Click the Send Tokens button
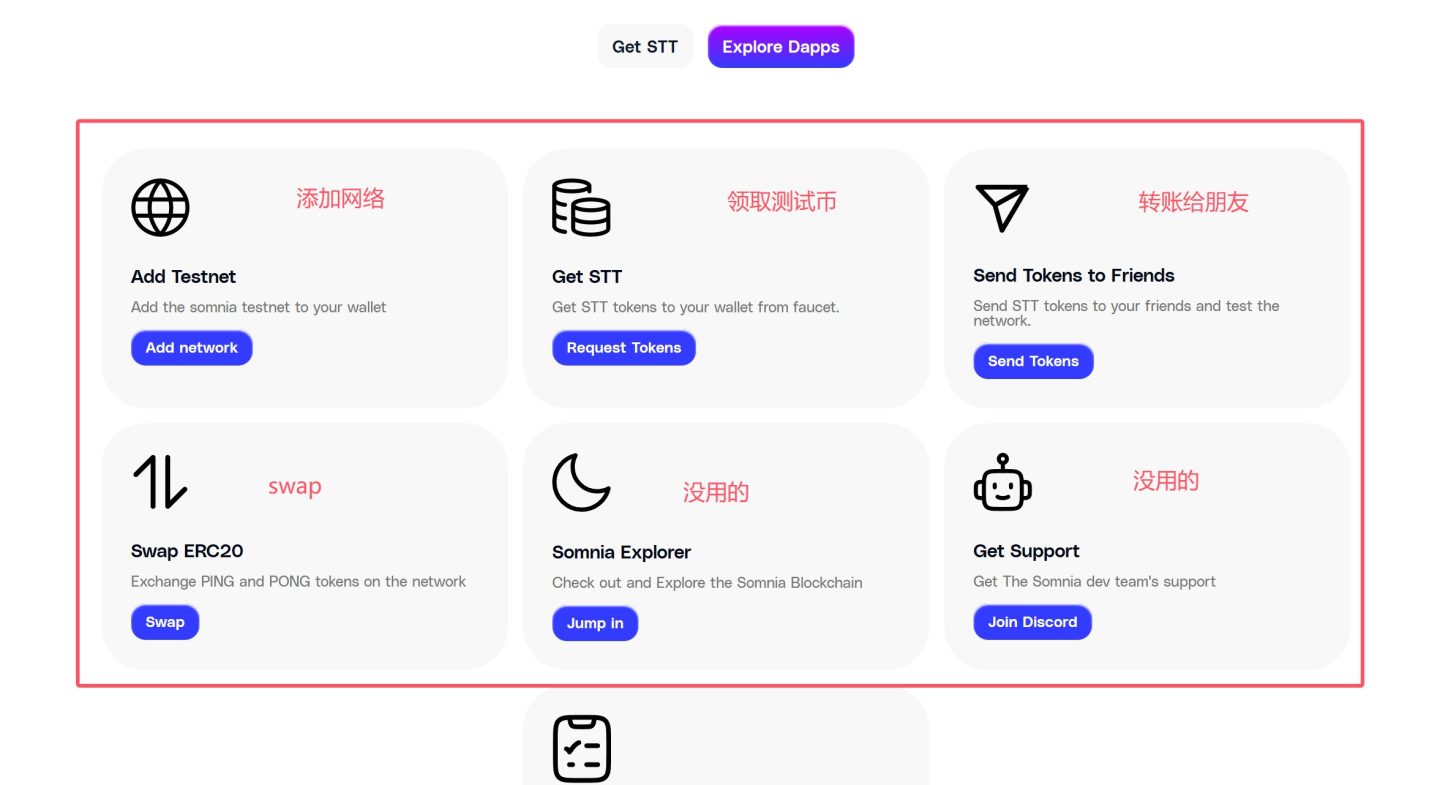 coord(1034,361)
